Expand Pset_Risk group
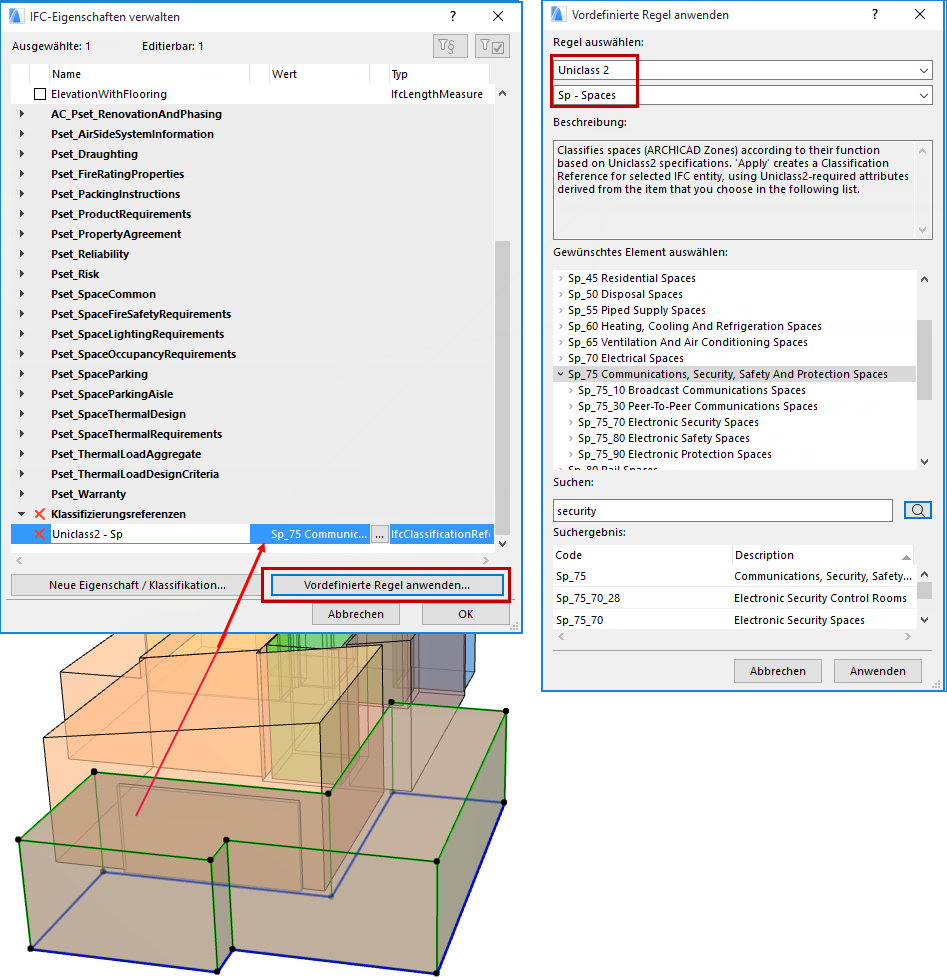 coord(22,274)
